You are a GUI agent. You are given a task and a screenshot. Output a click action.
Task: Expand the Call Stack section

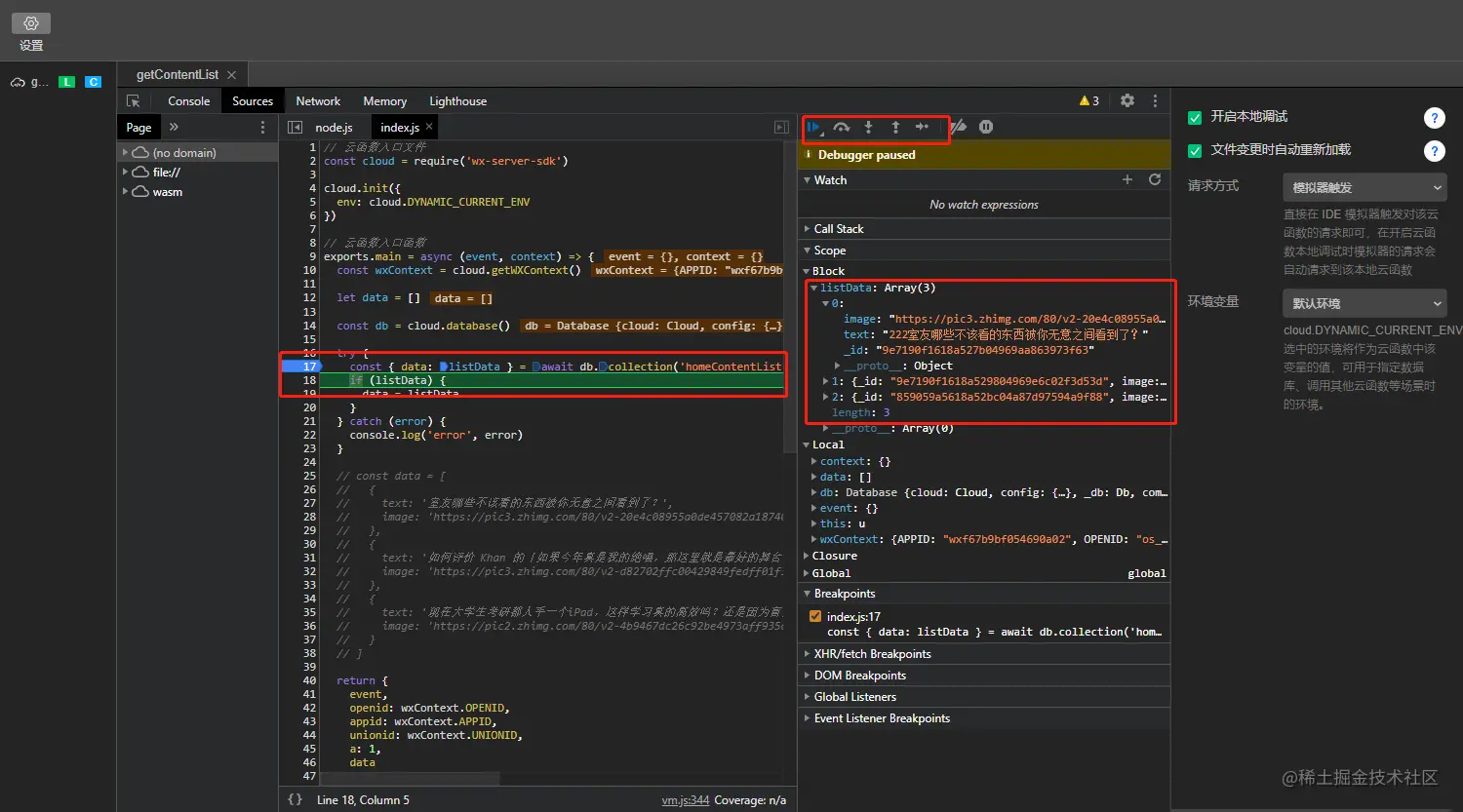click(984, 229)
